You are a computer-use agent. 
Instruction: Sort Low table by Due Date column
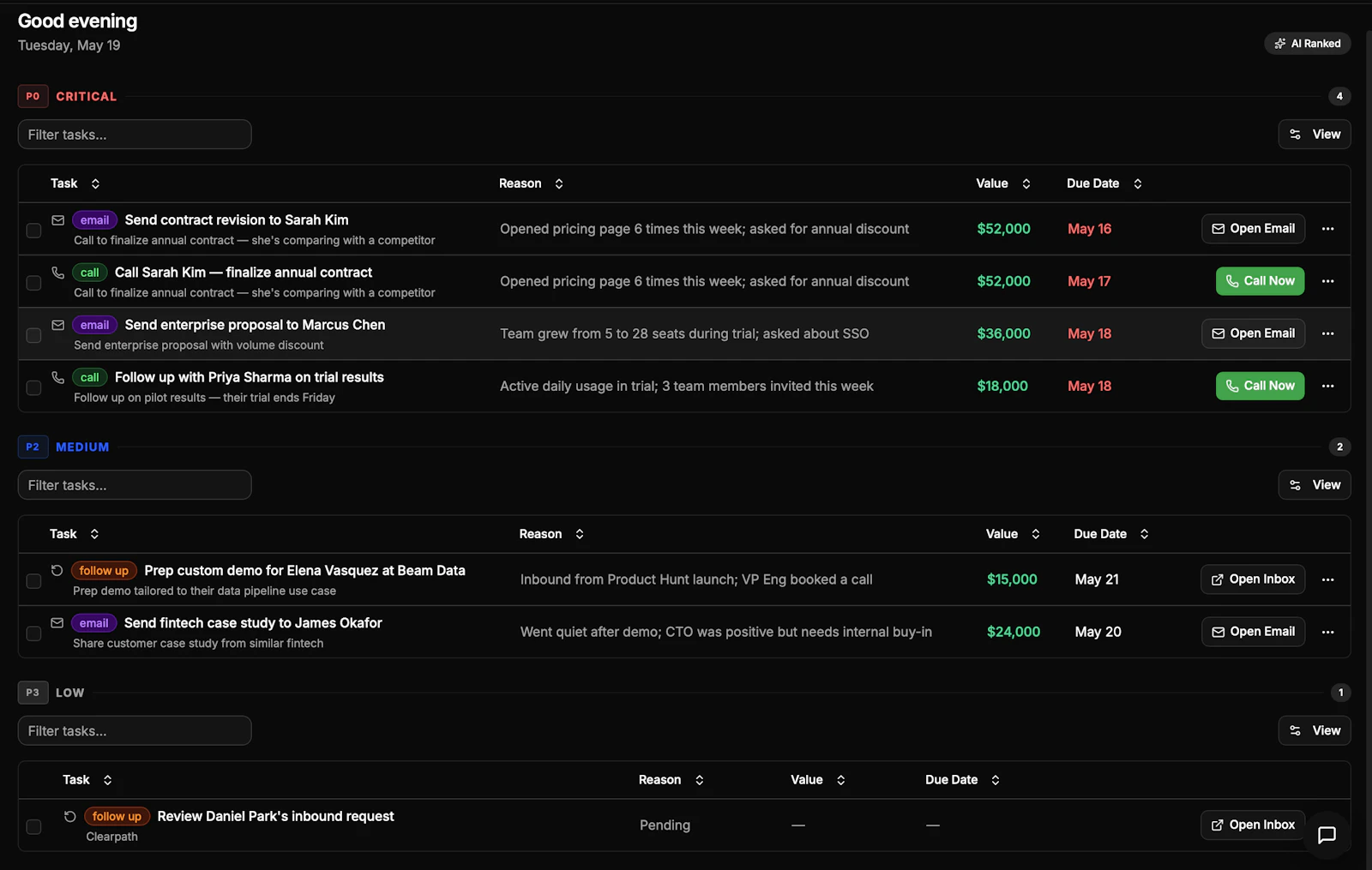[x=963, y=780]
